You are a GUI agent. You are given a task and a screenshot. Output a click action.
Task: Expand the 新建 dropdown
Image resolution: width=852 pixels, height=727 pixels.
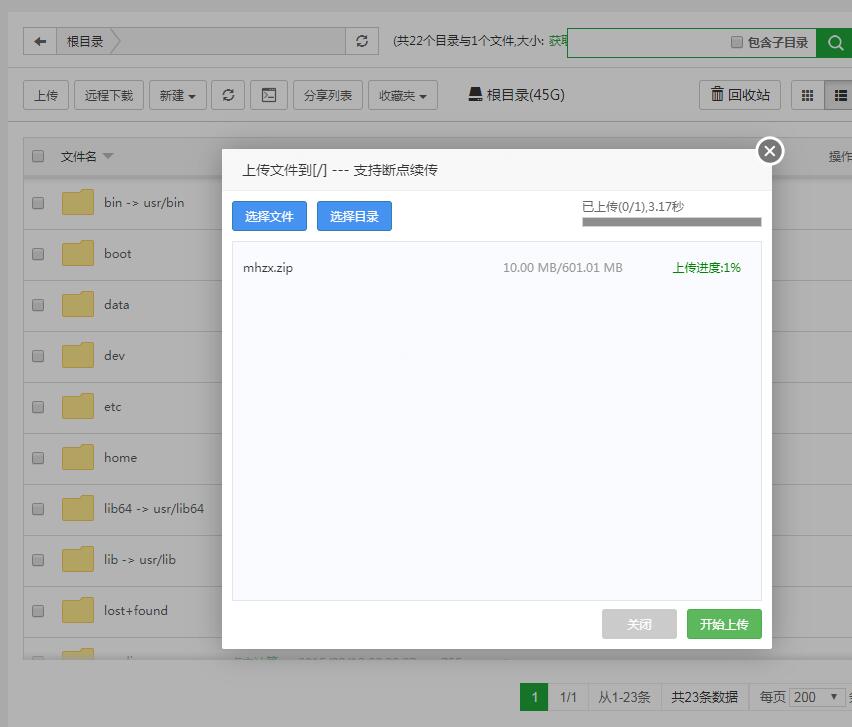pos(178,95)
